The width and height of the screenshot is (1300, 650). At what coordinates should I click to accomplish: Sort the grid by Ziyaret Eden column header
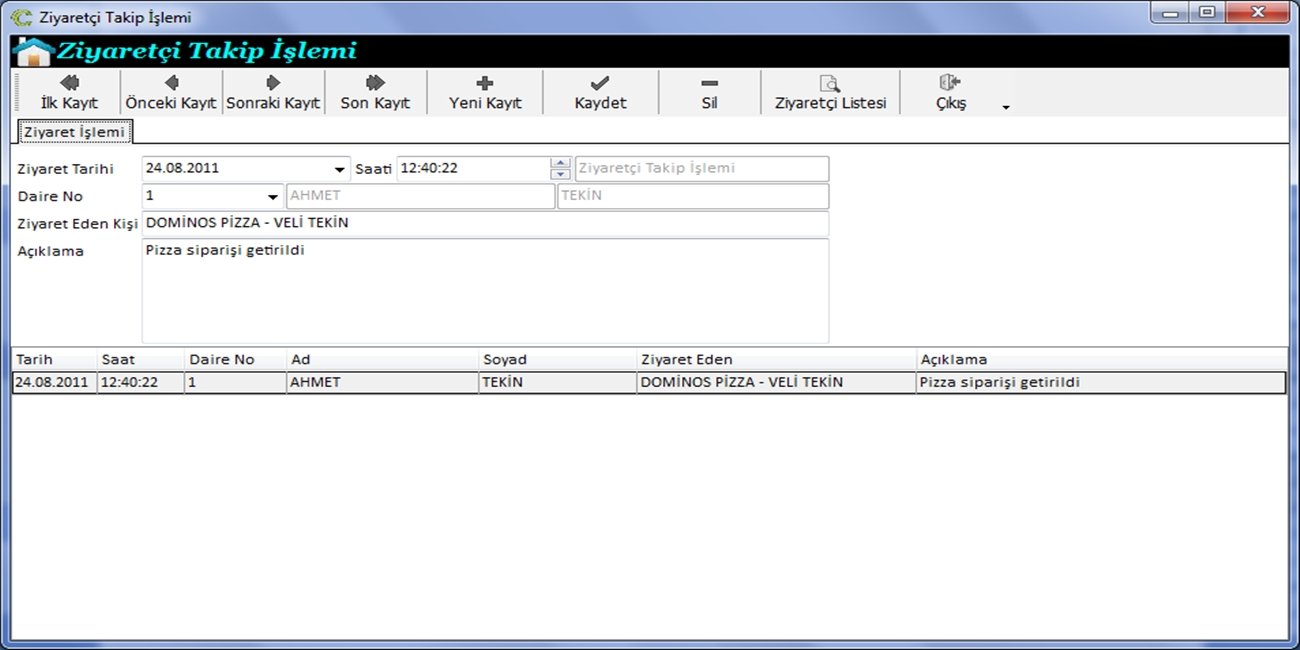tap(775, 360)
